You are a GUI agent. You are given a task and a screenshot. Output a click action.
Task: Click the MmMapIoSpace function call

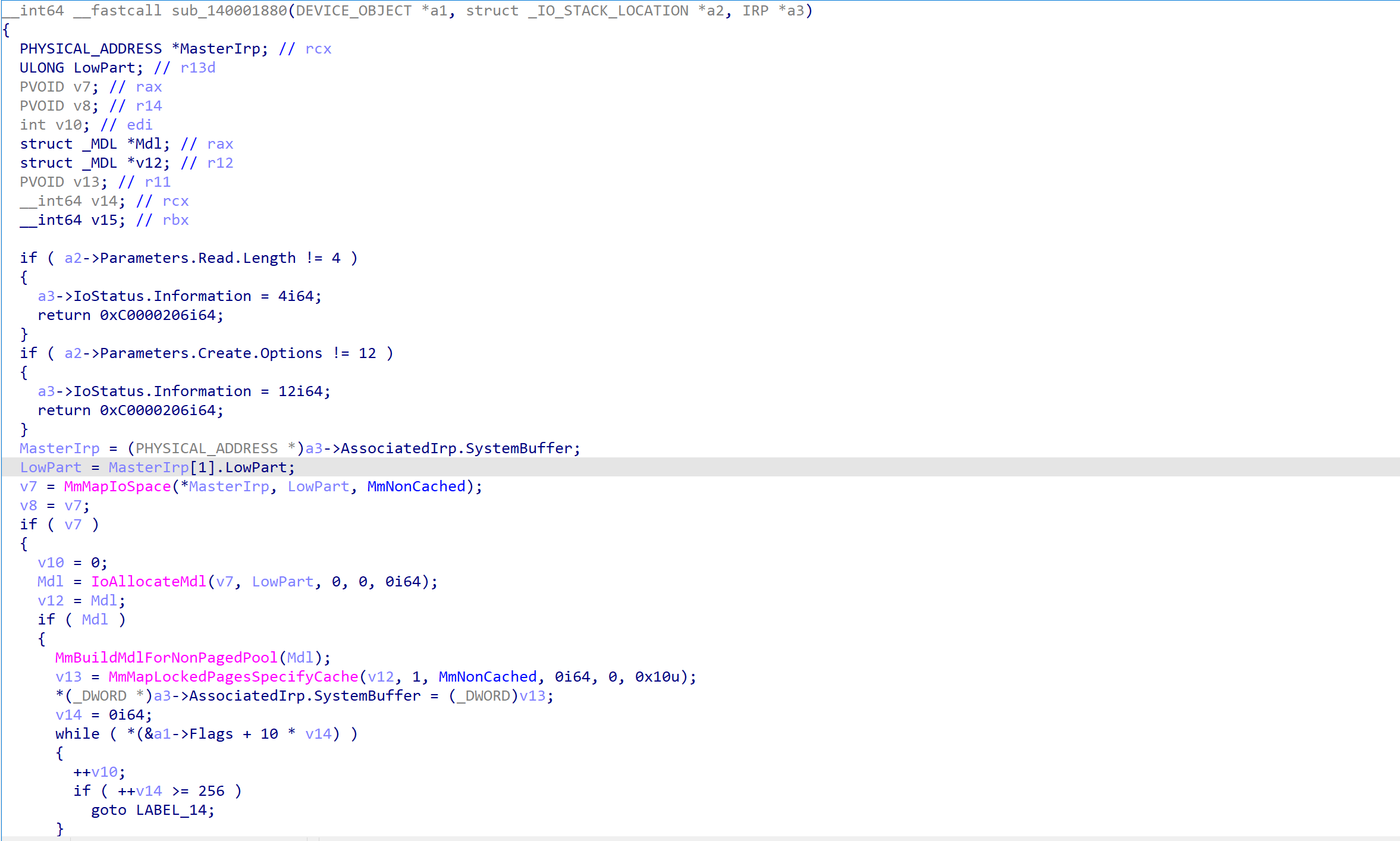(x=117, y=487)
